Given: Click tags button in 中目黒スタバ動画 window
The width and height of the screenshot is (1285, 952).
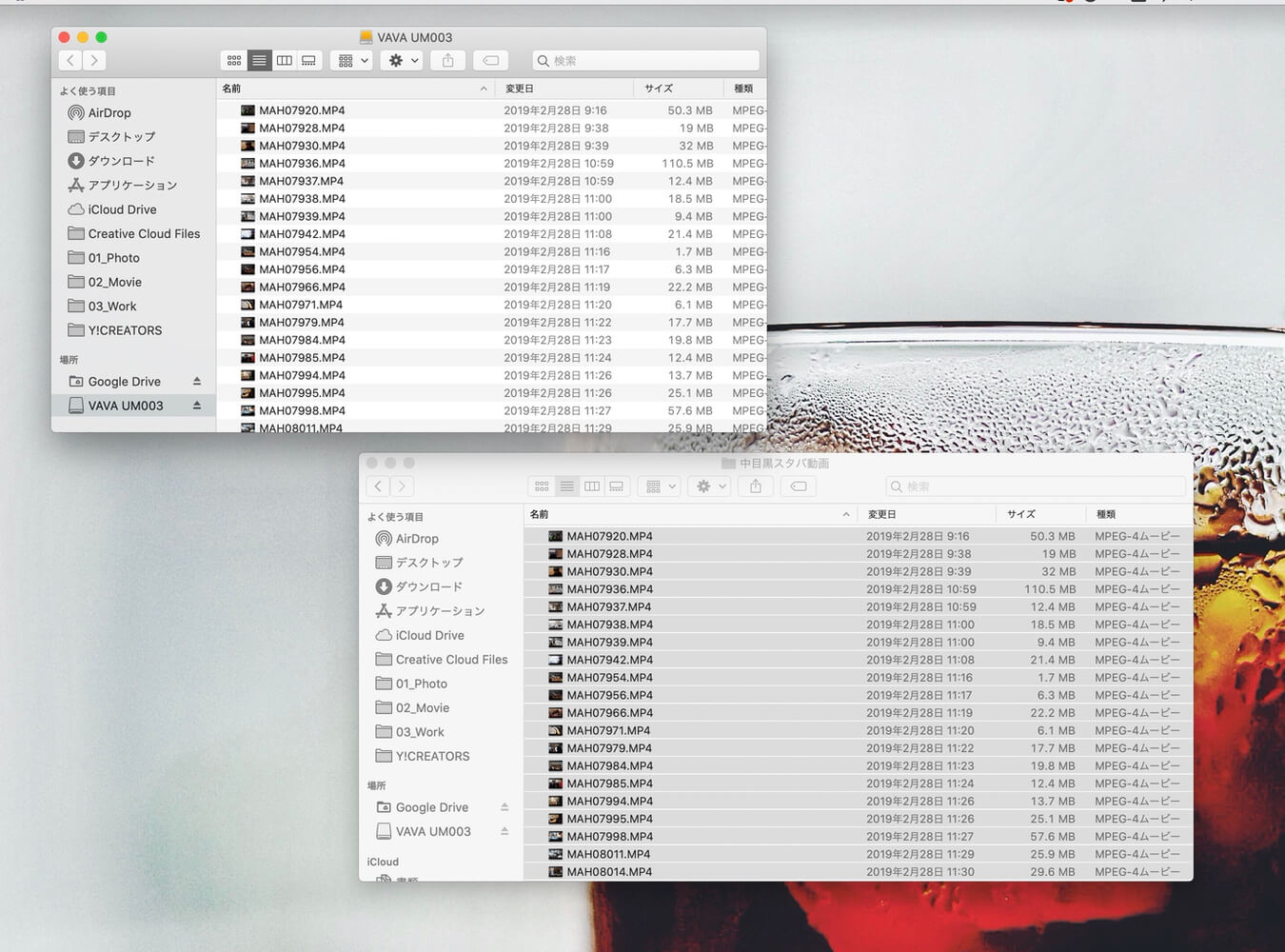Looking at the screenshot, I should 799,486.
